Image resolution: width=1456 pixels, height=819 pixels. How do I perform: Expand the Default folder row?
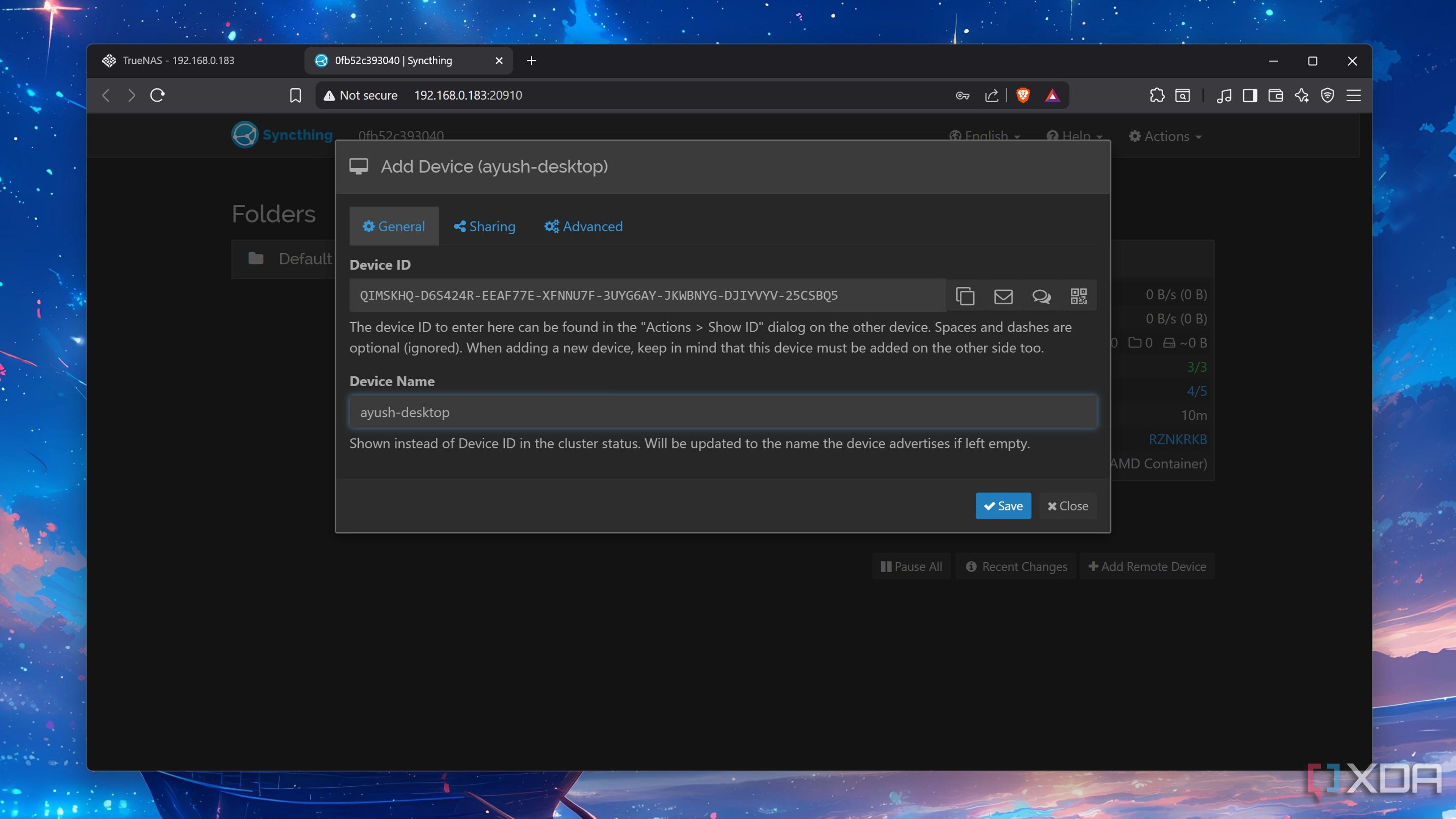pyautogui.click(x=282, y=259)
